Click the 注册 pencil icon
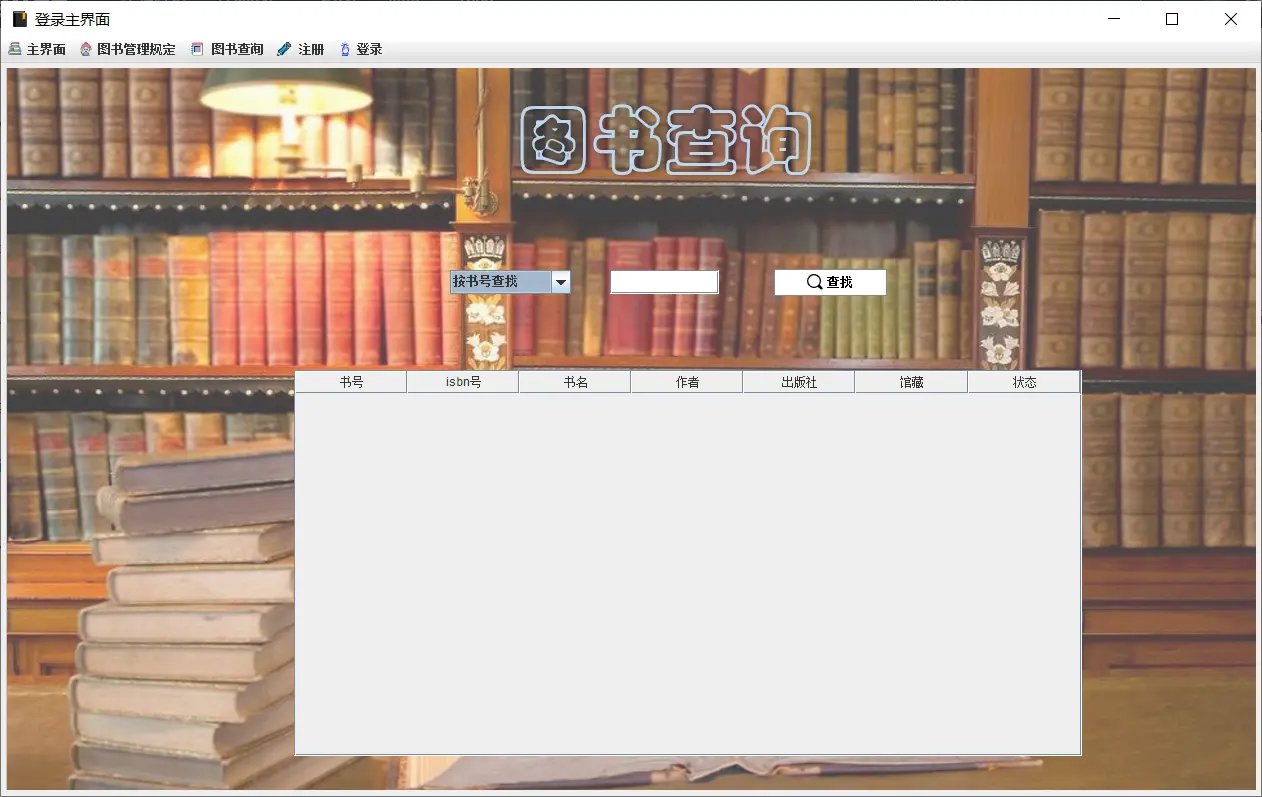This screenshot has width=1262, height=797. (283, 47)
